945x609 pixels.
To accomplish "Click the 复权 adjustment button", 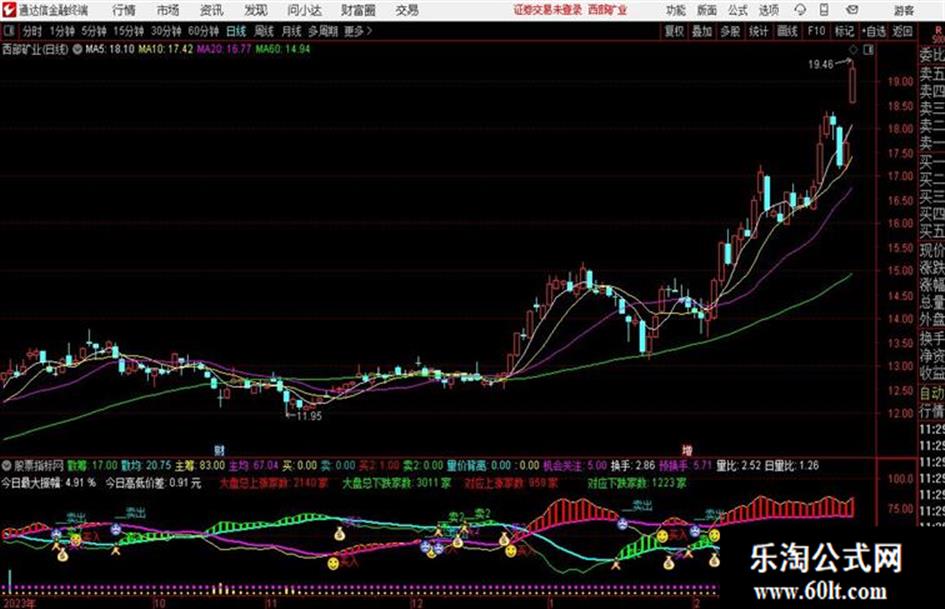I will 674,31.
